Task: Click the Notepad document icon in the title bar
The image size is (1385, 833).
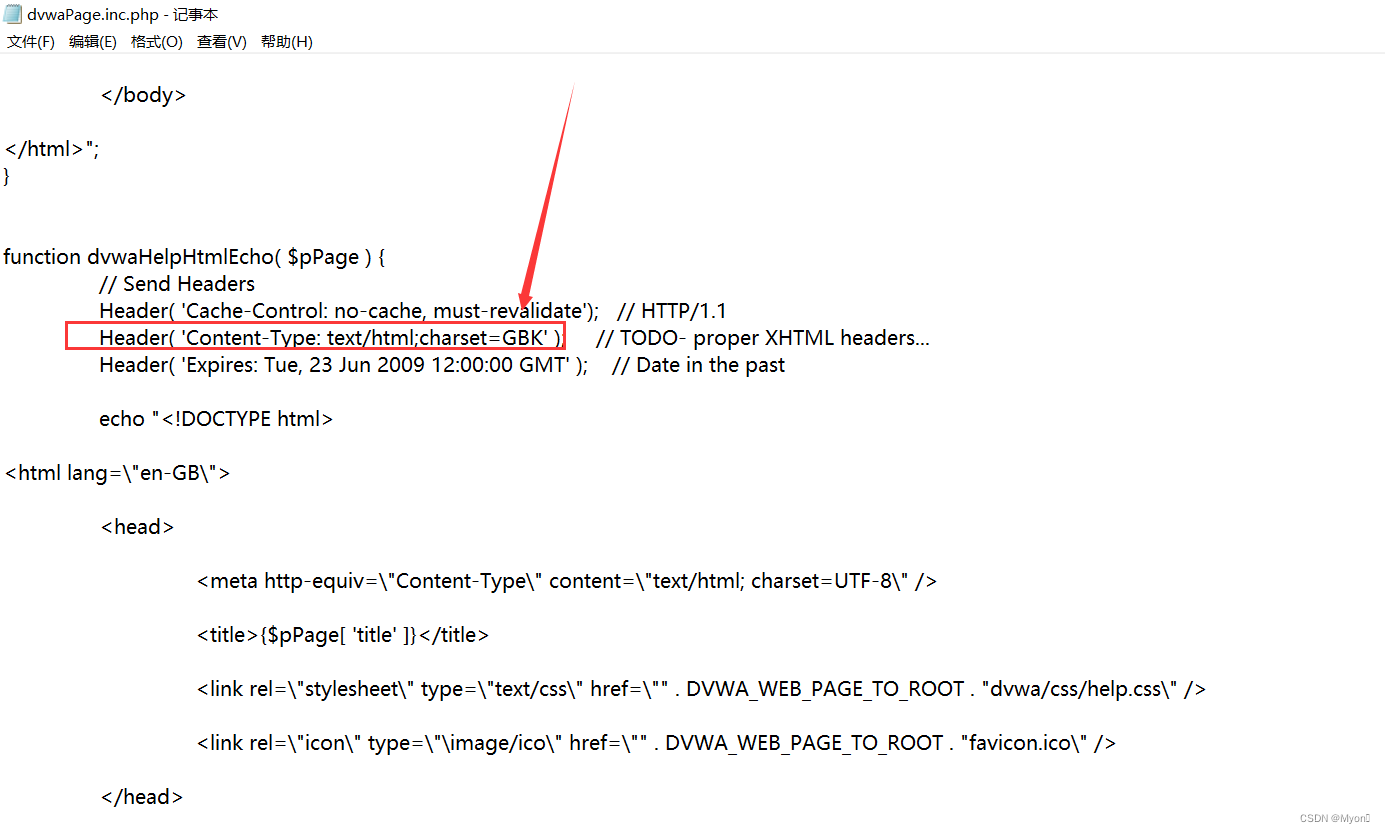Action: coord(12,13)
